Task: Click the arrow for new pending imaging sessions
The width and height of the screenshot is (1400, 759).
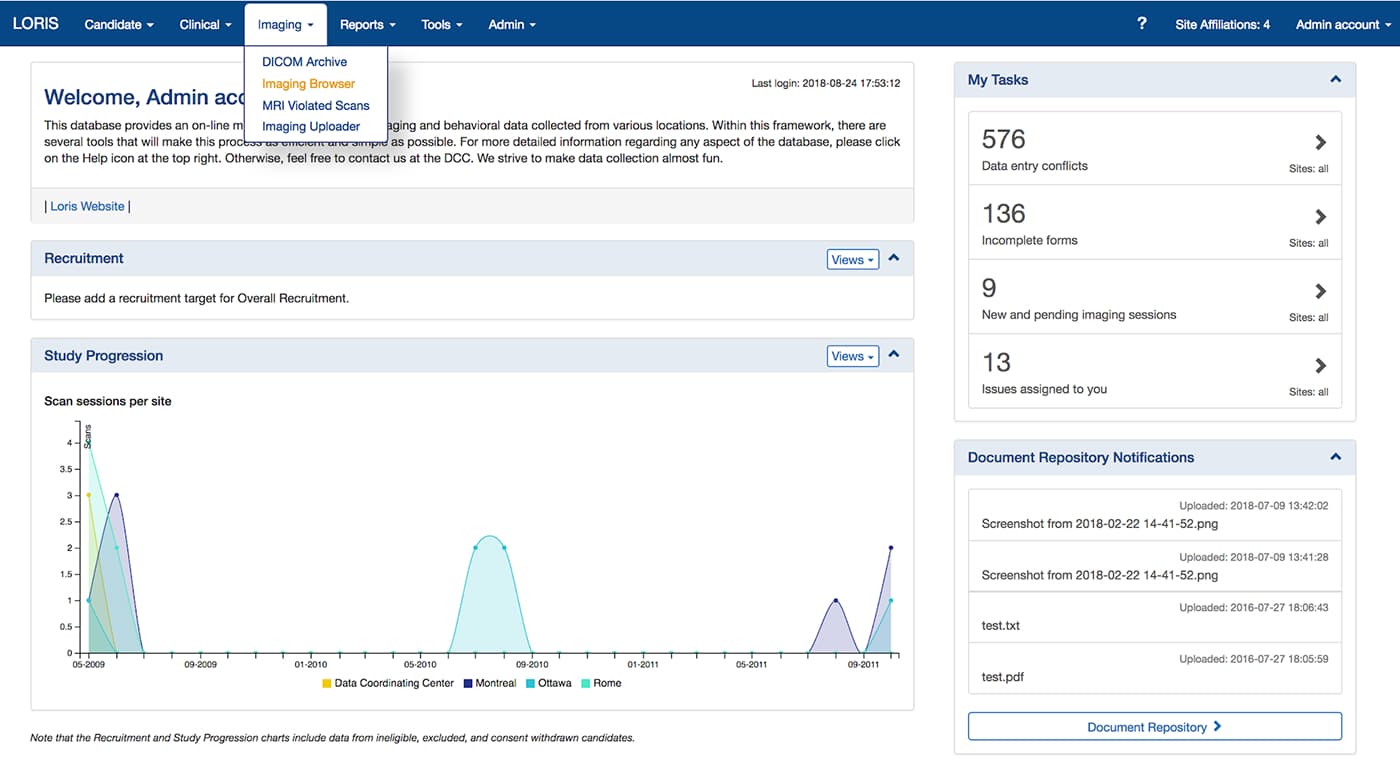Action: pyautogui.click(x=1318, y=291)
